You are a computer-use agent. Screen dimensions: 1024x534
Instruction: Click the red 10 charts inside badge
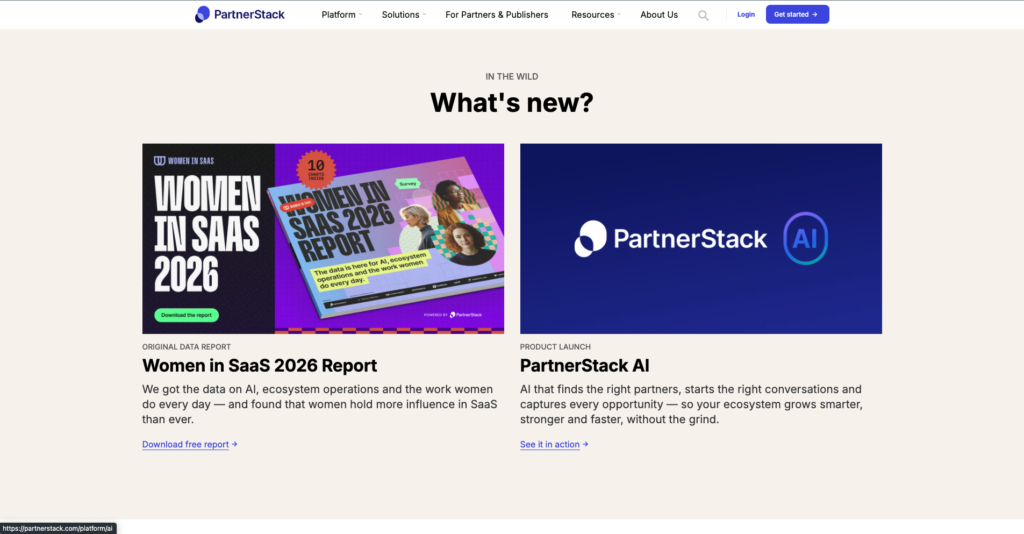[x=316, y=169]
